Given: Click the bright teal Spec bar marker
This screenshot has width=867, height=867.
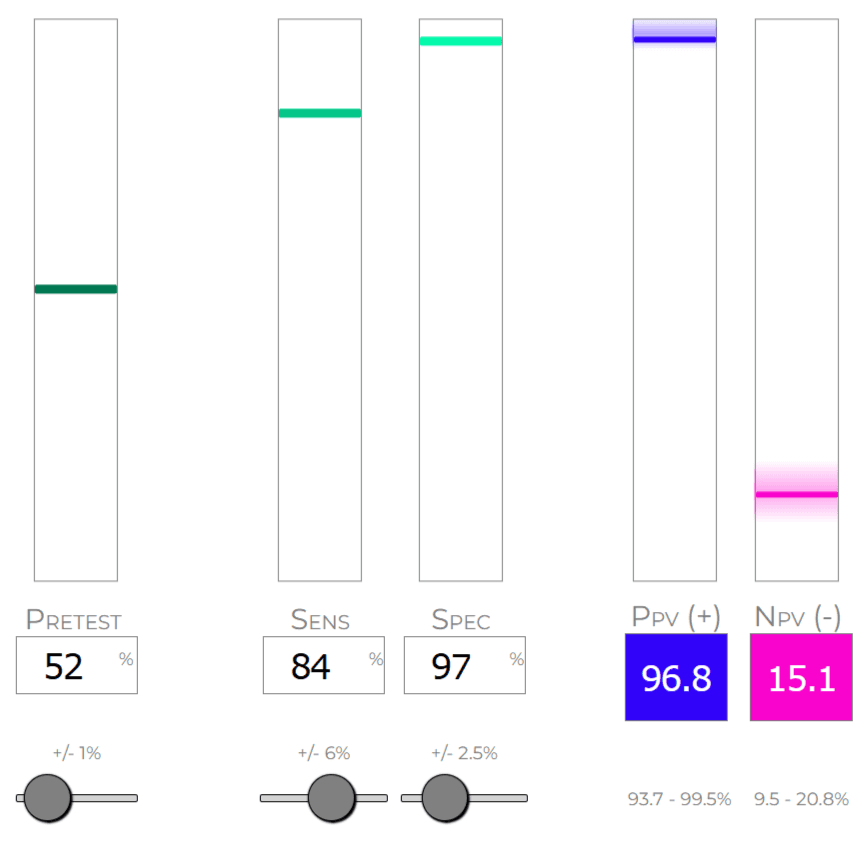Looking at the screenshot, I should [x=461, y=41].
